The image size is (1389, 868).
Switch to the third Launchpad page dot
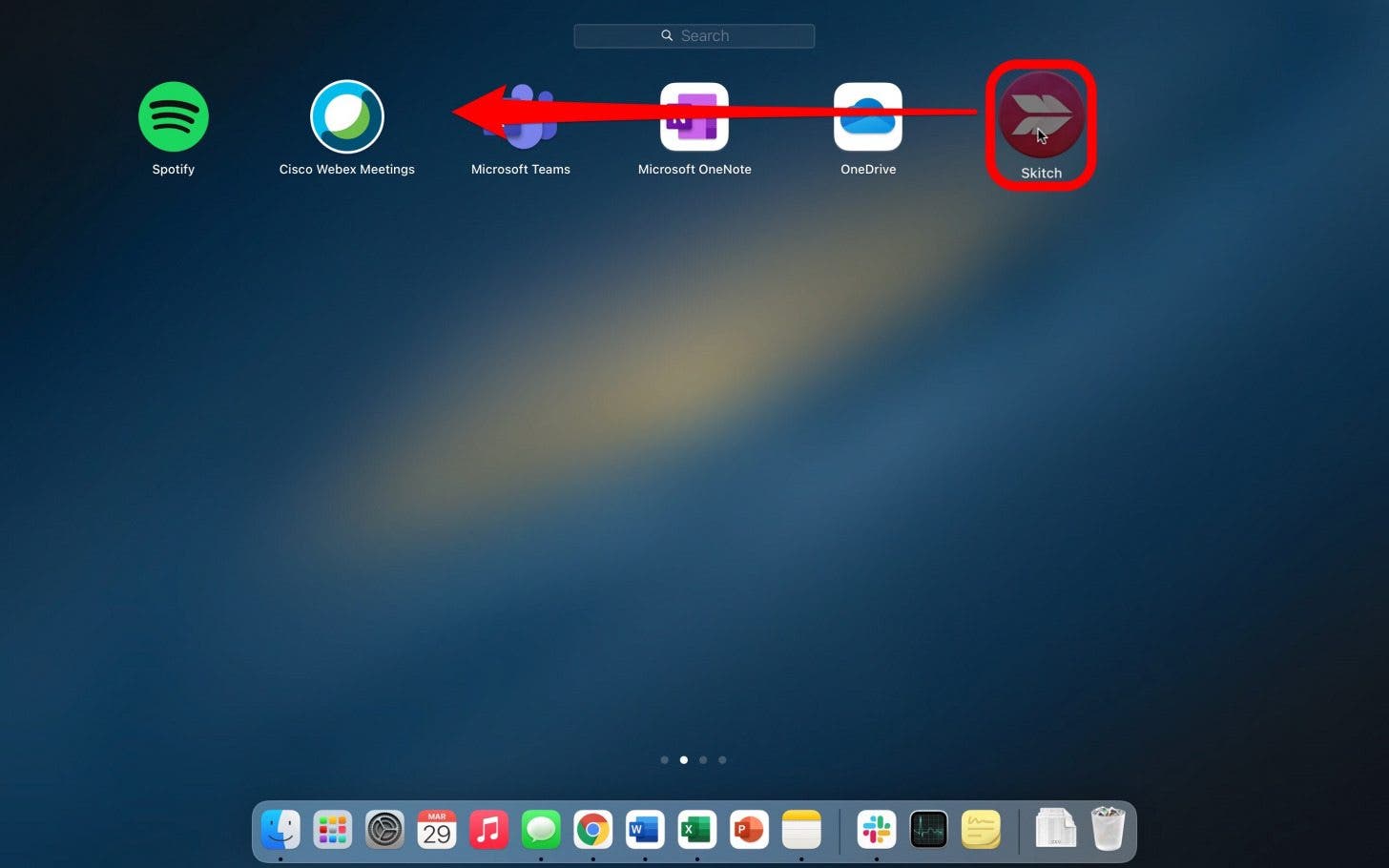pyautogui.click(x=703, y=760)
